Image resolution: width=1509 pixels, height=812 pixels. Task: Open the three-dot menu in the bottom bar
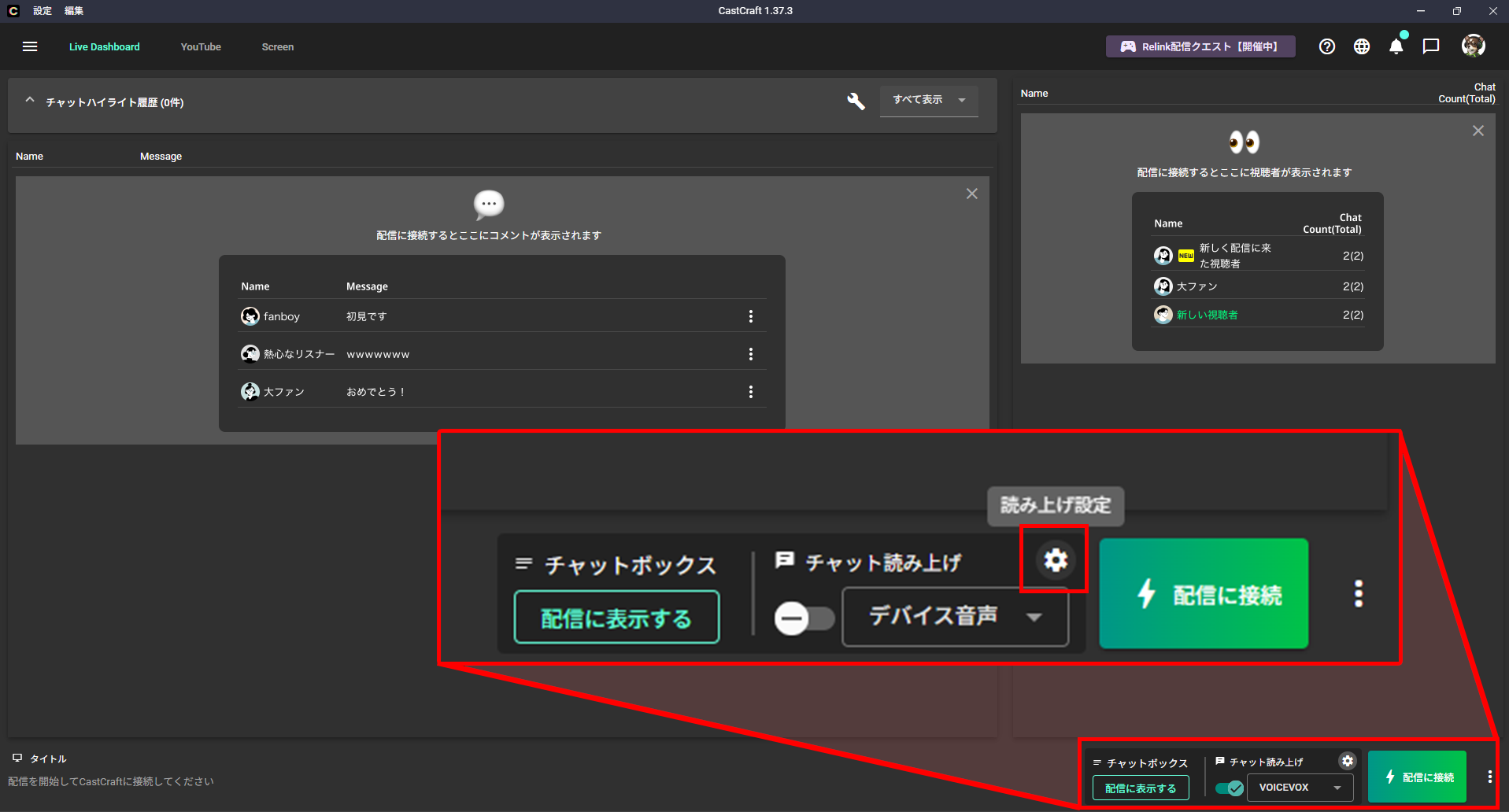pos(1490,777)
